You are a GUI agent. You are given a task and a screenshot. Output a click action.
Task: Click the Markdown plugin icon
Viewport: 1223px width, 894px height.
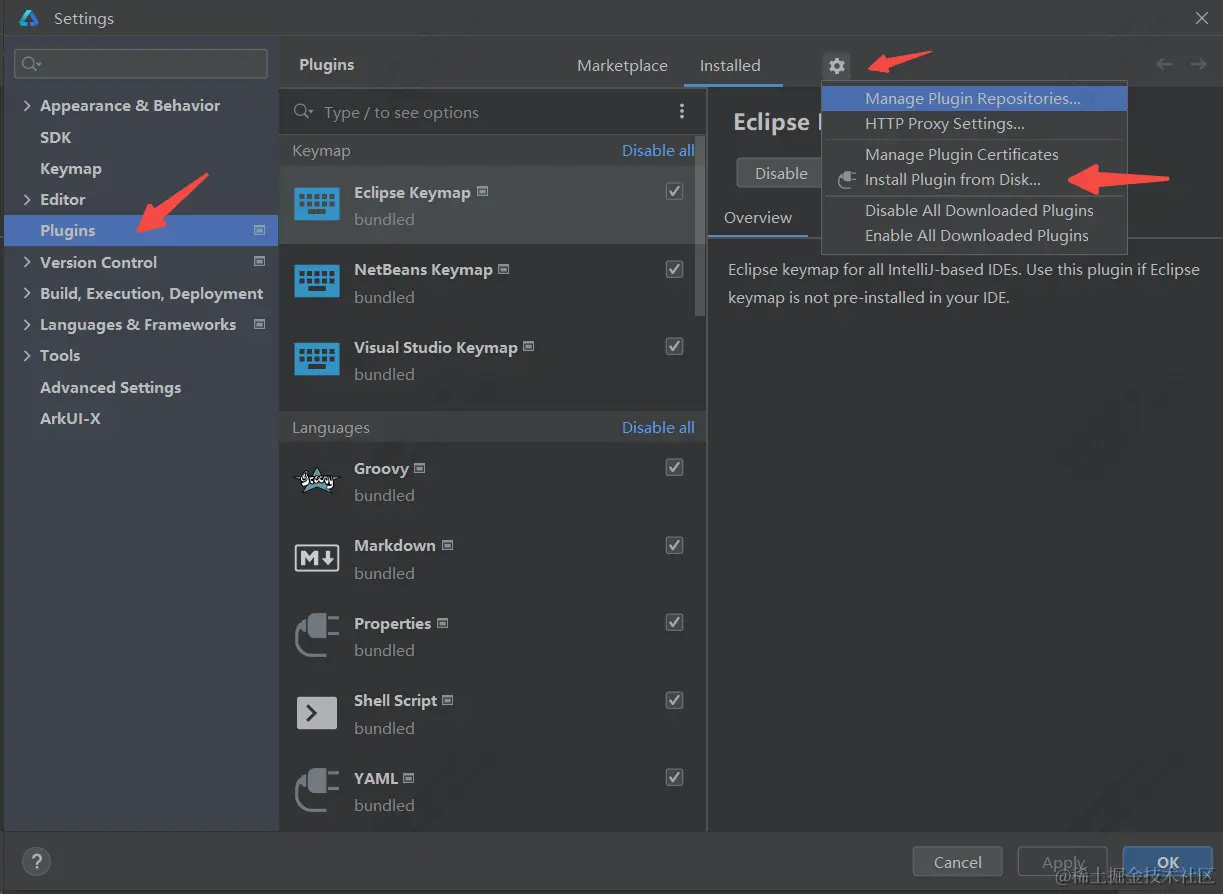[x=317, y=558]
